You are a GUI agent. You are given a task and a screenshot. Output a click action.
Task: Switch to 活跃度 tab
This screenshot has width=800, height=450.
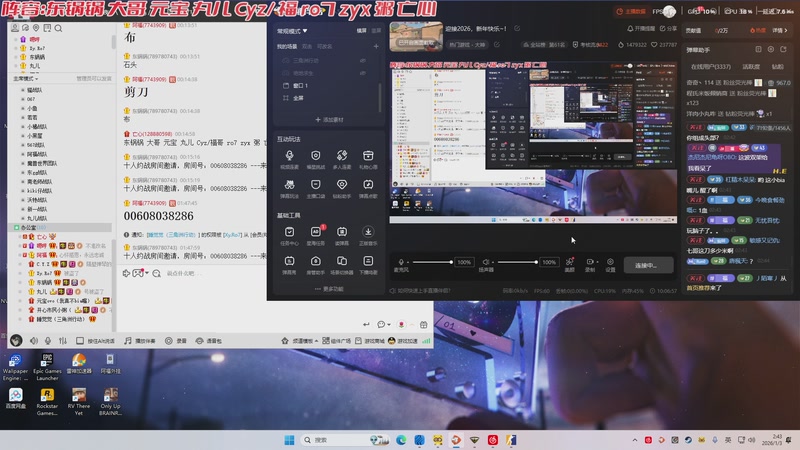[x=751, y=67]
